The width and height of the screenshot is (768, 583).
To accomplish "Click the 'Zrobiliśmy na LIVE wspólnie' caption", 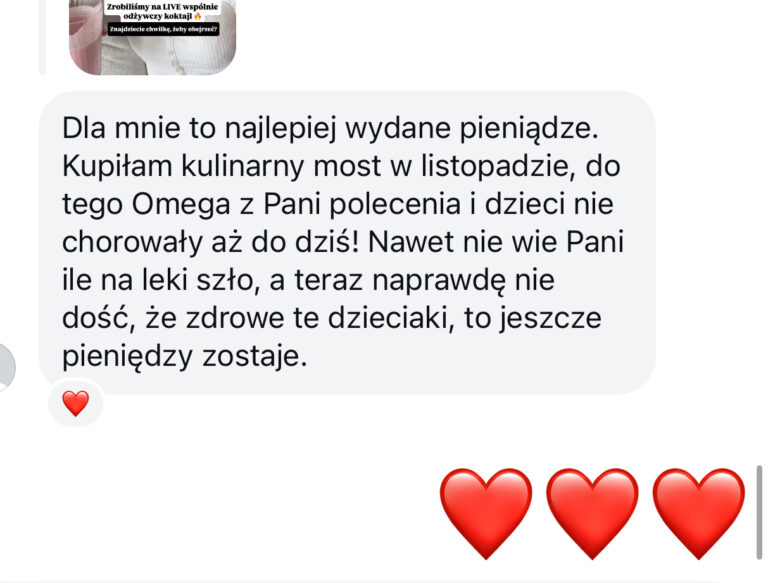I will coord(163,7).
